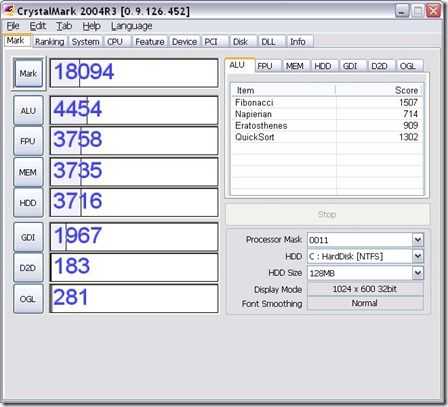The height and width of the screenshot is (407, 448).
Task: Expand the Processor Mask dropdown
Action: point(418,240)
